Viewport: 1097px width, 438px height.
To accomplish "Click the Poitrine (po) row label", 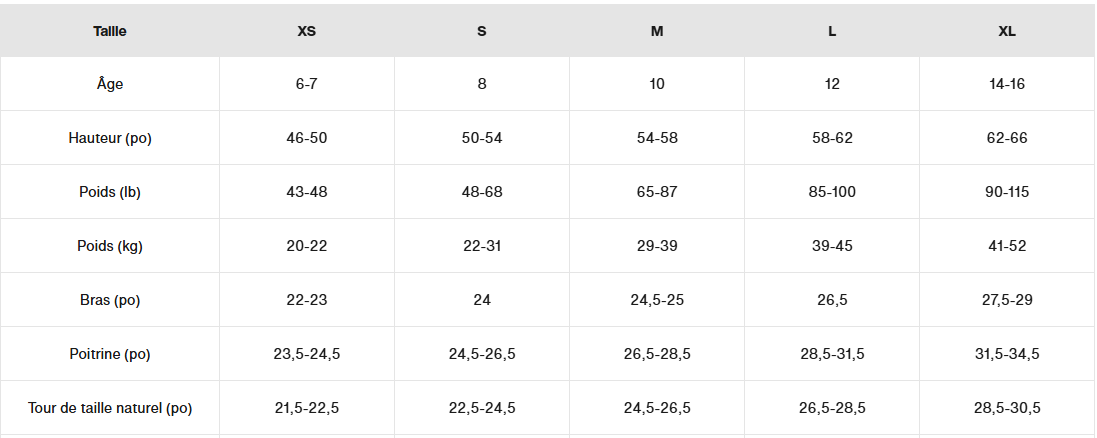I will [110, 354].
